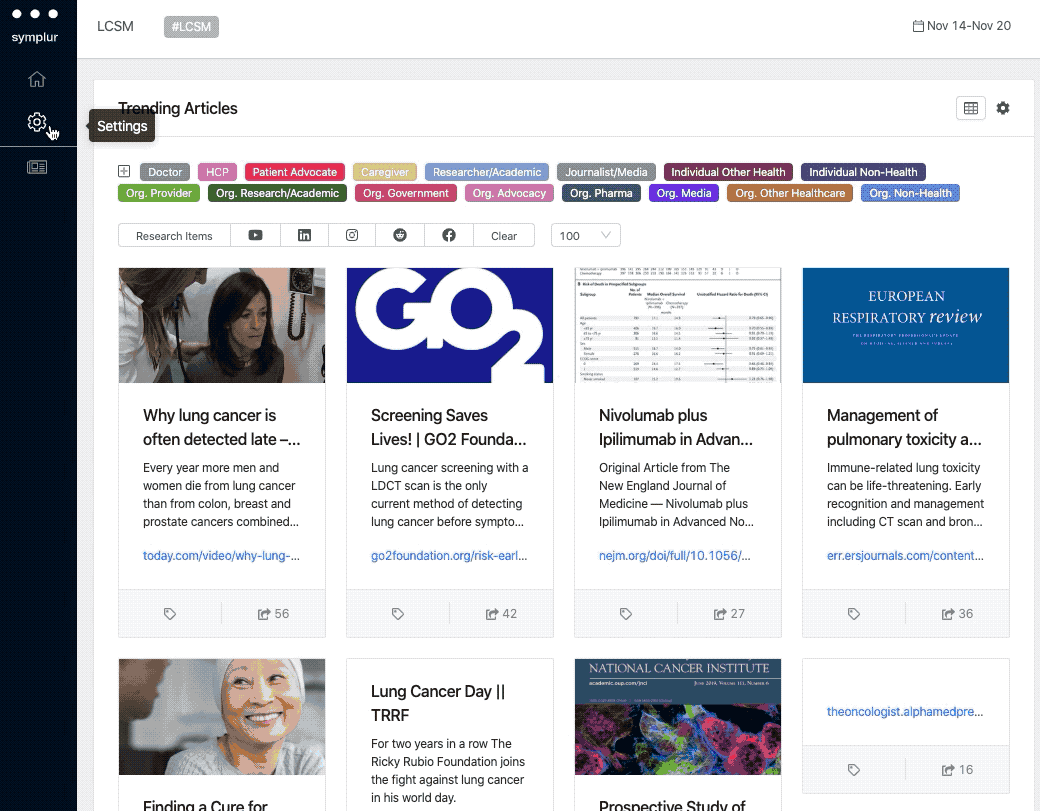This screenshot has height=811, width=1040.
Task: Select Research Items filter
Action: (x=174, y=235)
